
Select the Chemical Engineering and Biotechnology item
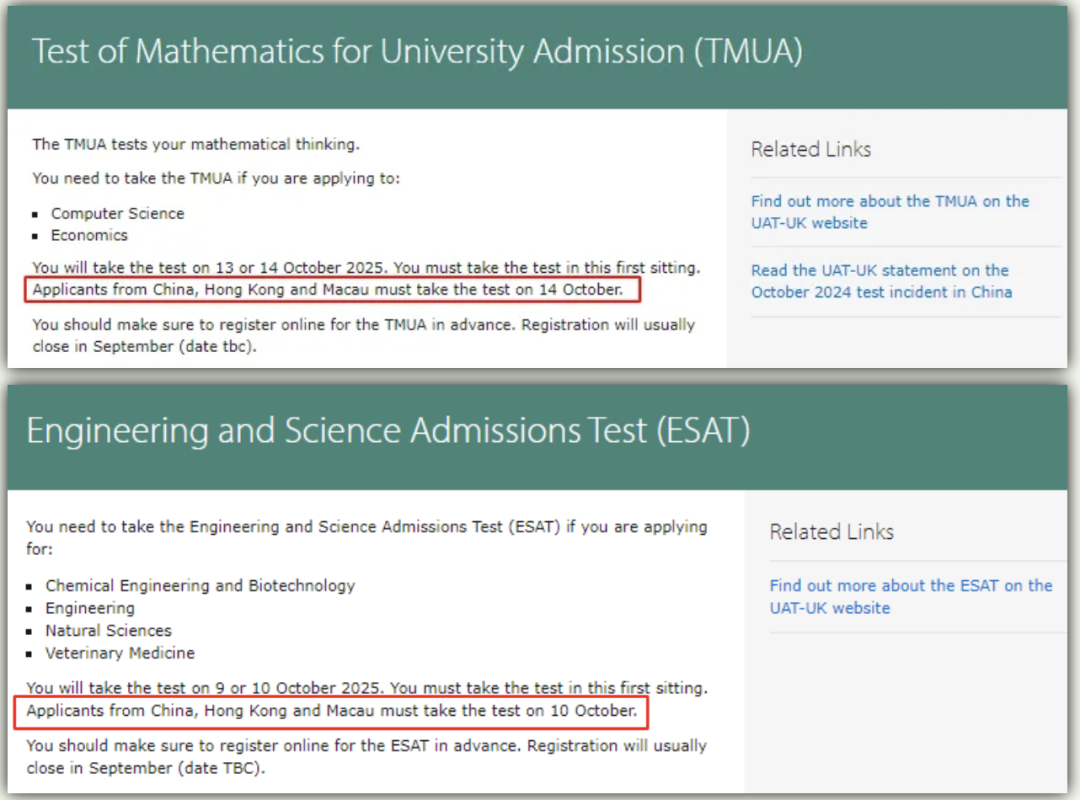[x=200, y=586]
